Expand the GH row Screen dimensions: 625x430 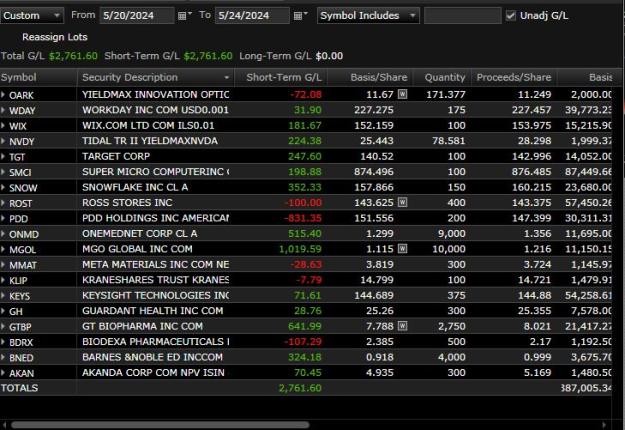pyautogui.click(x=3, y=311)
